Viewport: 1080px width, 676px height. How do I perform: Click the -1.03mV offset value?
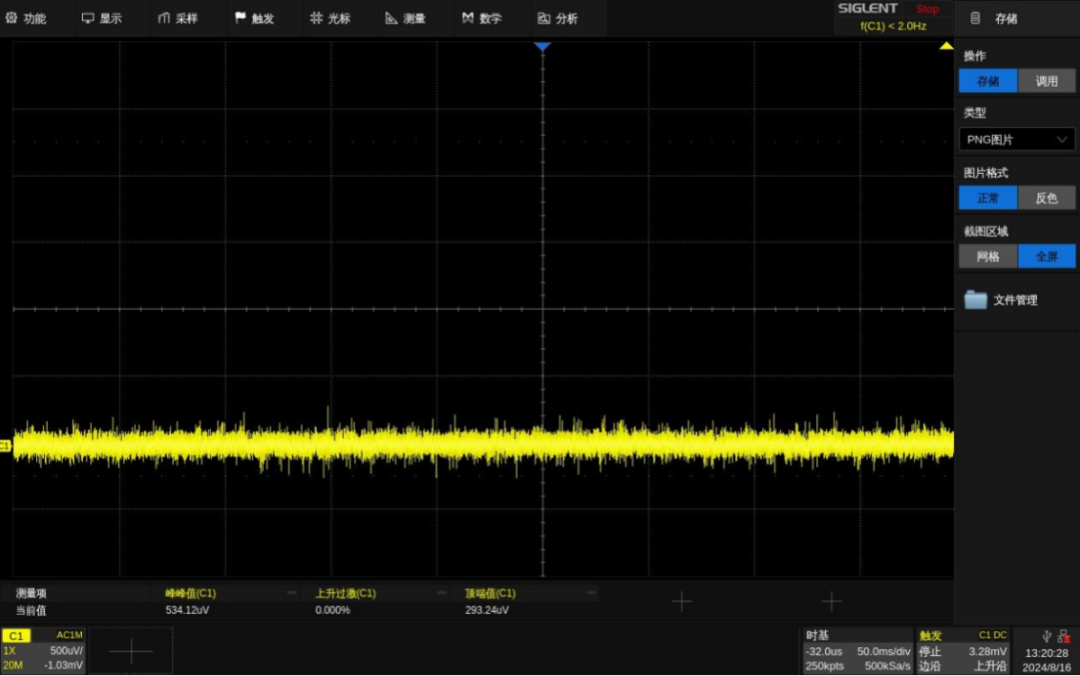point(63,666)
